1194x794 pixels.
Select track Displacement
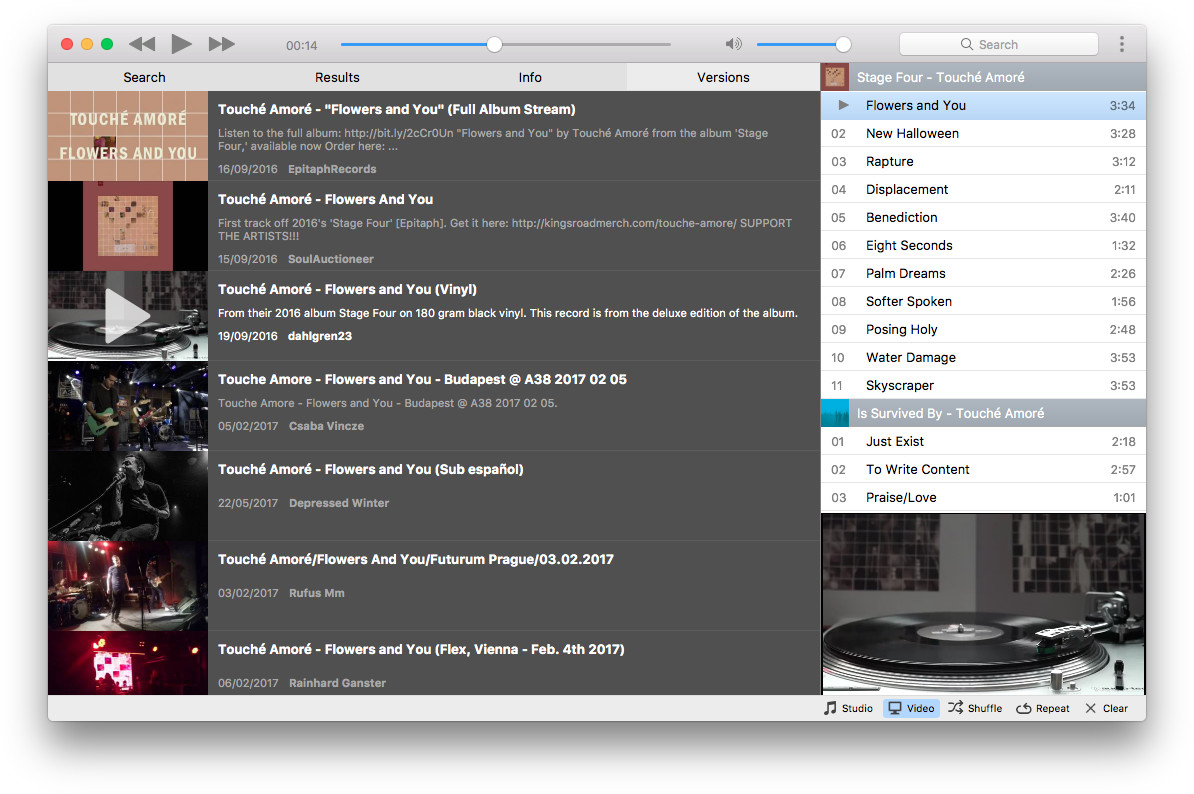(983, 190)
